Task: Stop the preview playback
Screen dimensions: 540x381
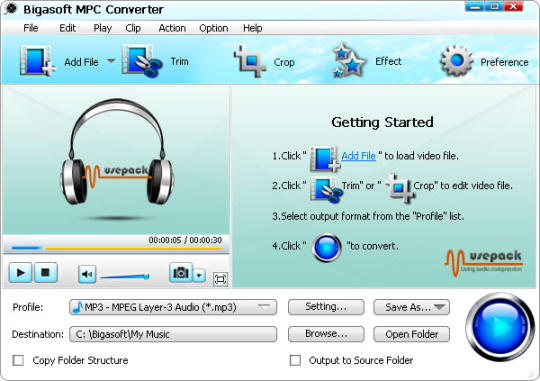Action: click(x=46, y=272)
